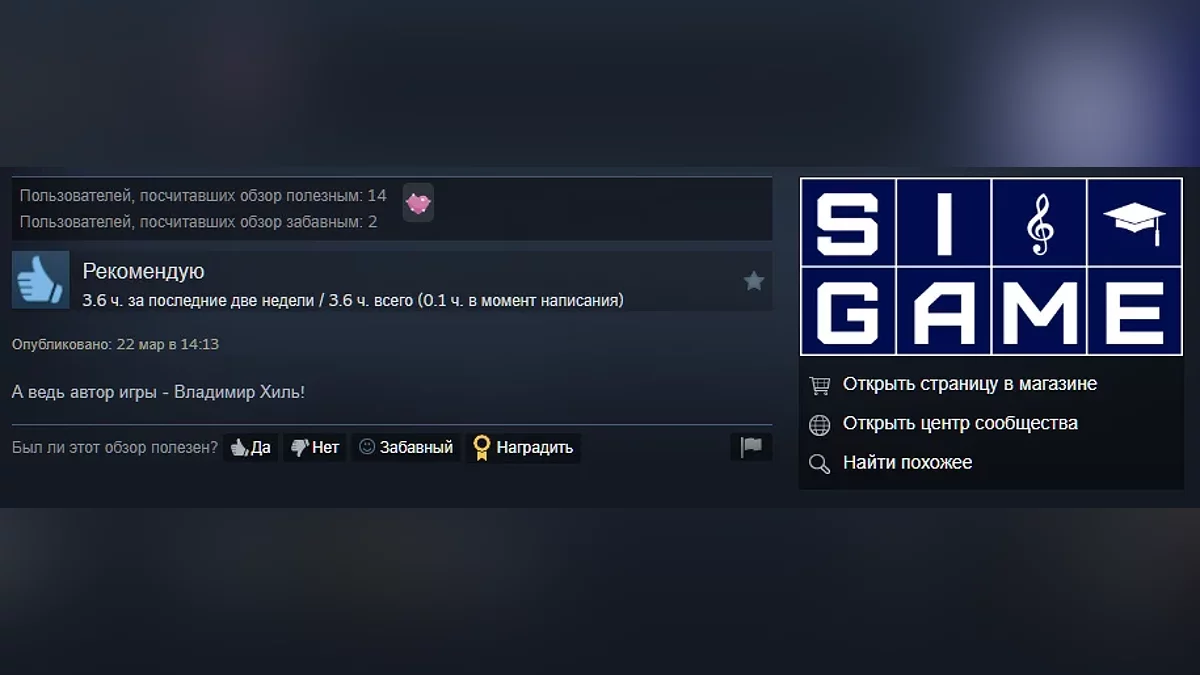Click the graduation cap tile in the logo

pyautogui.click(x=1134, y=223)
